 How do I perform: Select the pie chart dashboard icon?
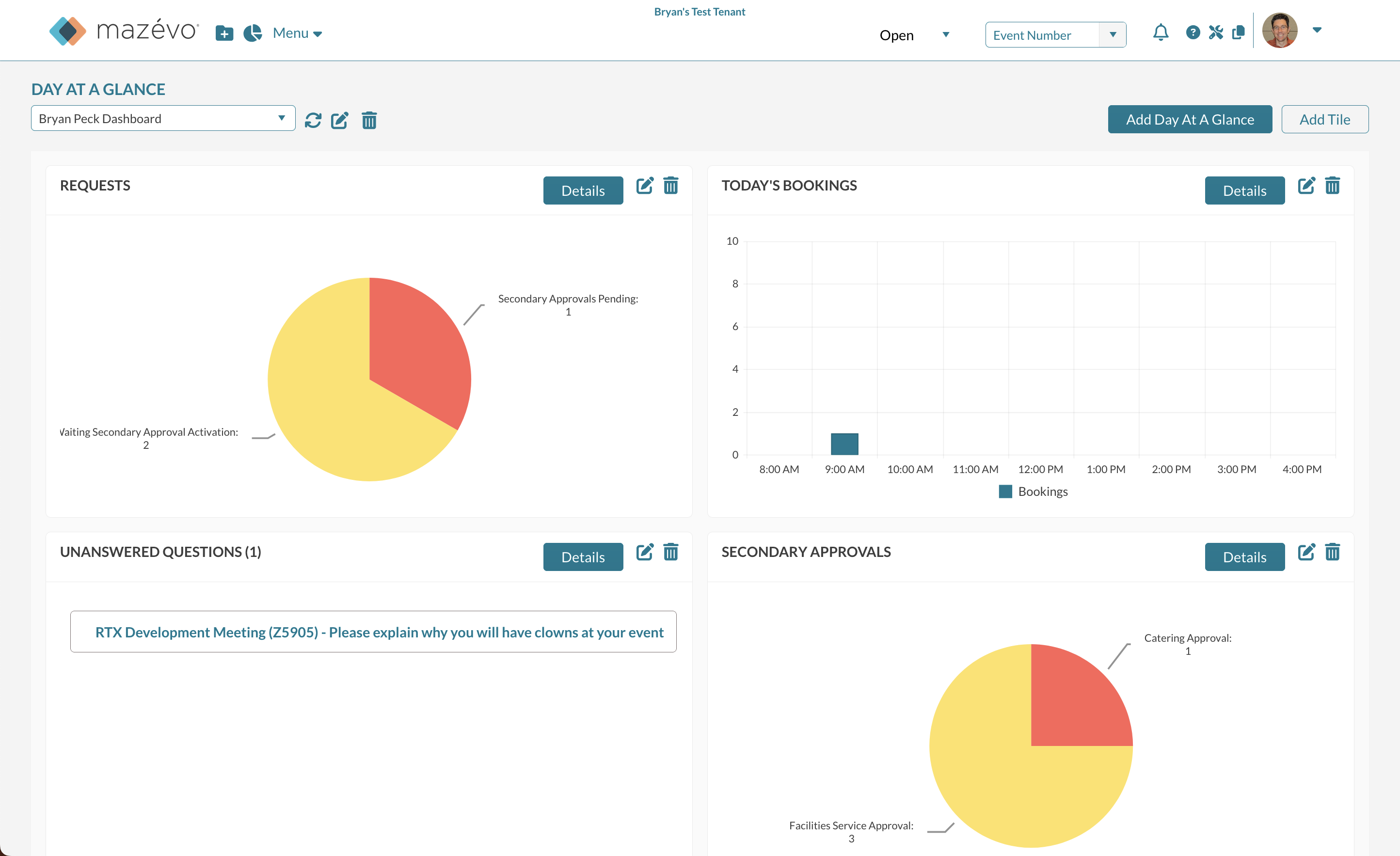click(x=253, y=32)
